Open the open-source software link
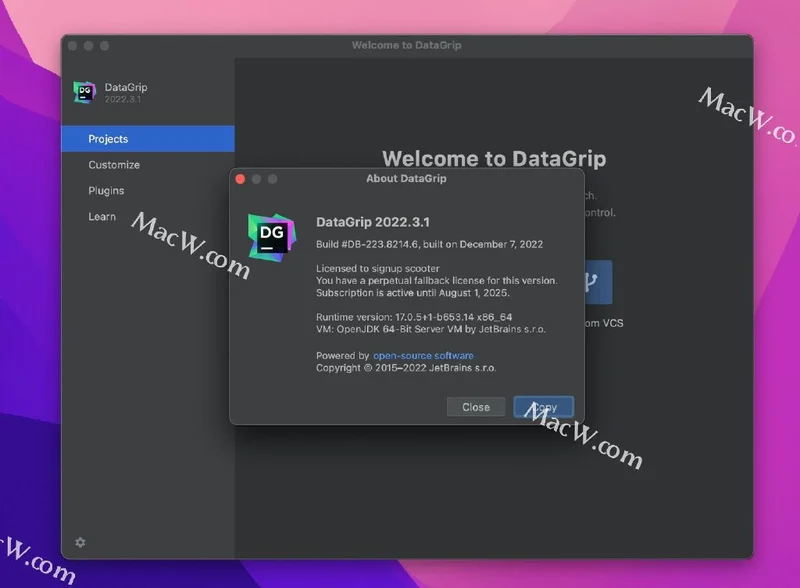The height and width of the screenshot is (588, 800). pyautogui.click(x=423, y=356)
